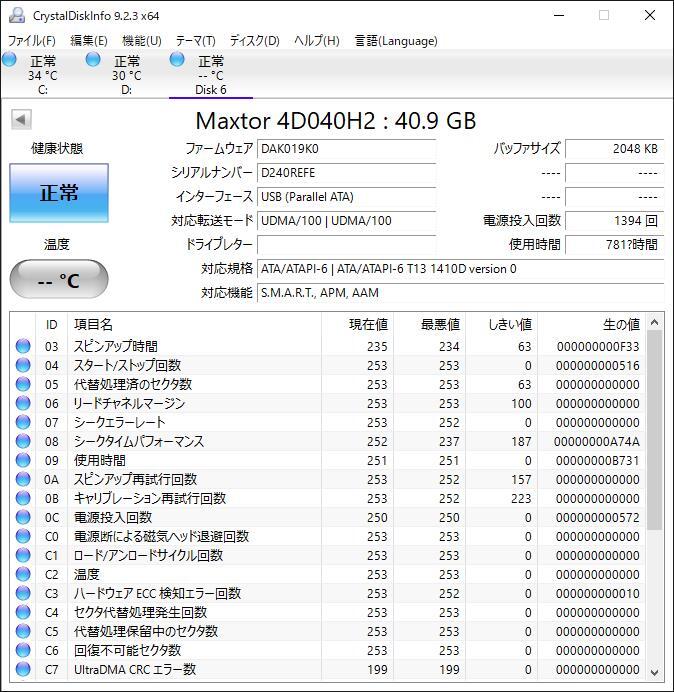
Task: Open the テーマ(T) menu
Action: click(196, 41)
